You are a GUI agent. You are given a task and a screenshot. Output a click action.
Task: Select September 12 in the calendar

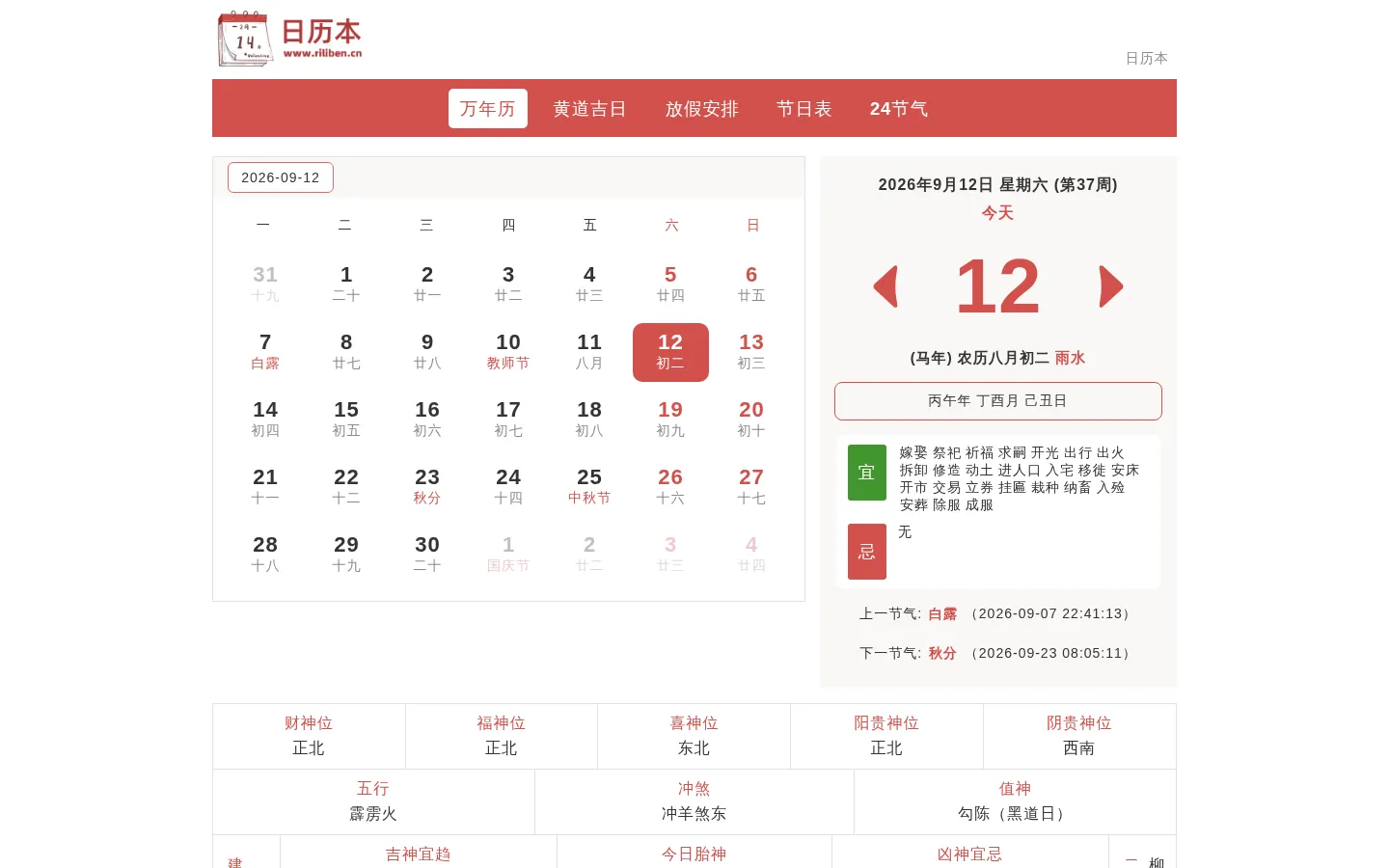(x=670, y=352)
